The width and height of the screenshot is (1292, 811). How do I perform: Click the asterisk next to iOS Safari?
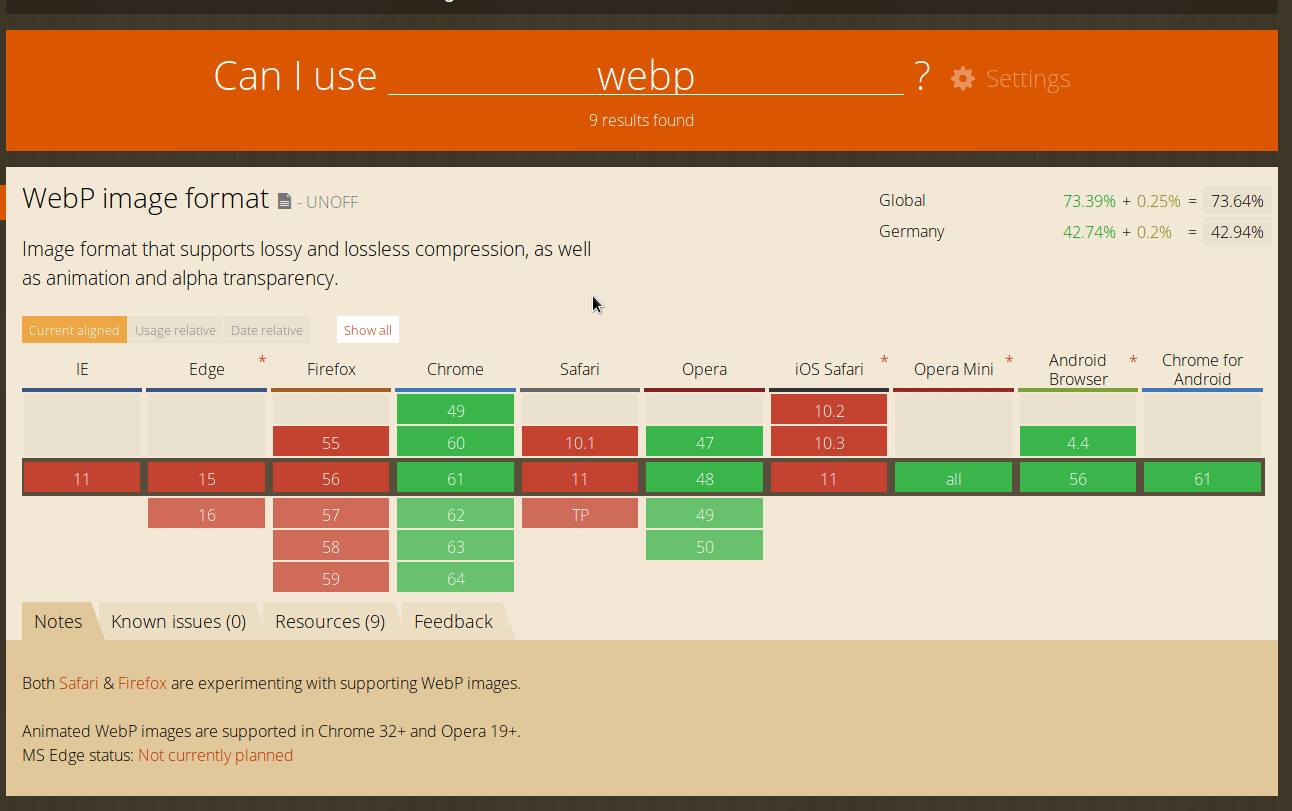pos(884,360)
